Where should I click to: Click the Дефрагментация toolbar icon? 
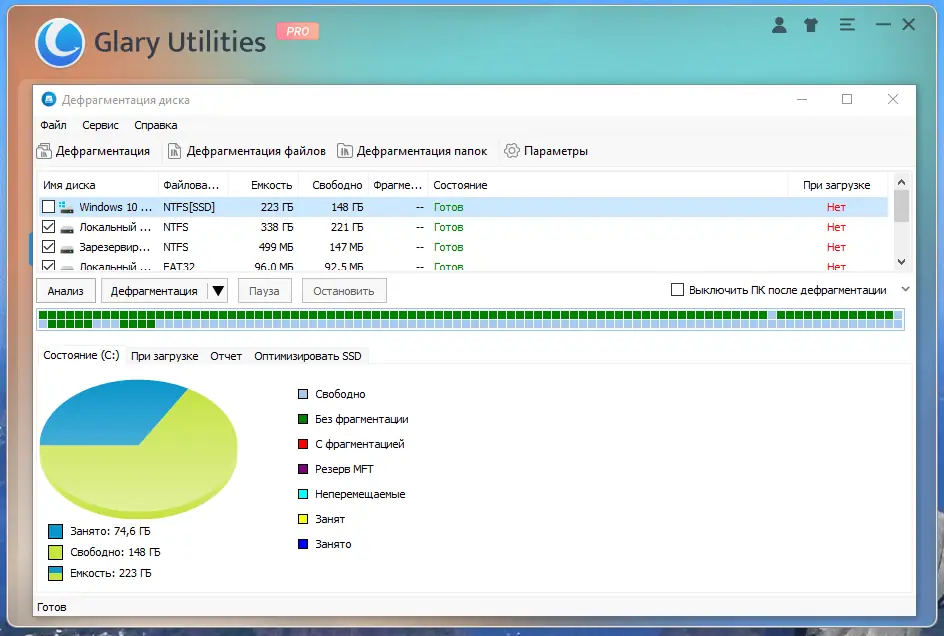click(x=44, y=151)
